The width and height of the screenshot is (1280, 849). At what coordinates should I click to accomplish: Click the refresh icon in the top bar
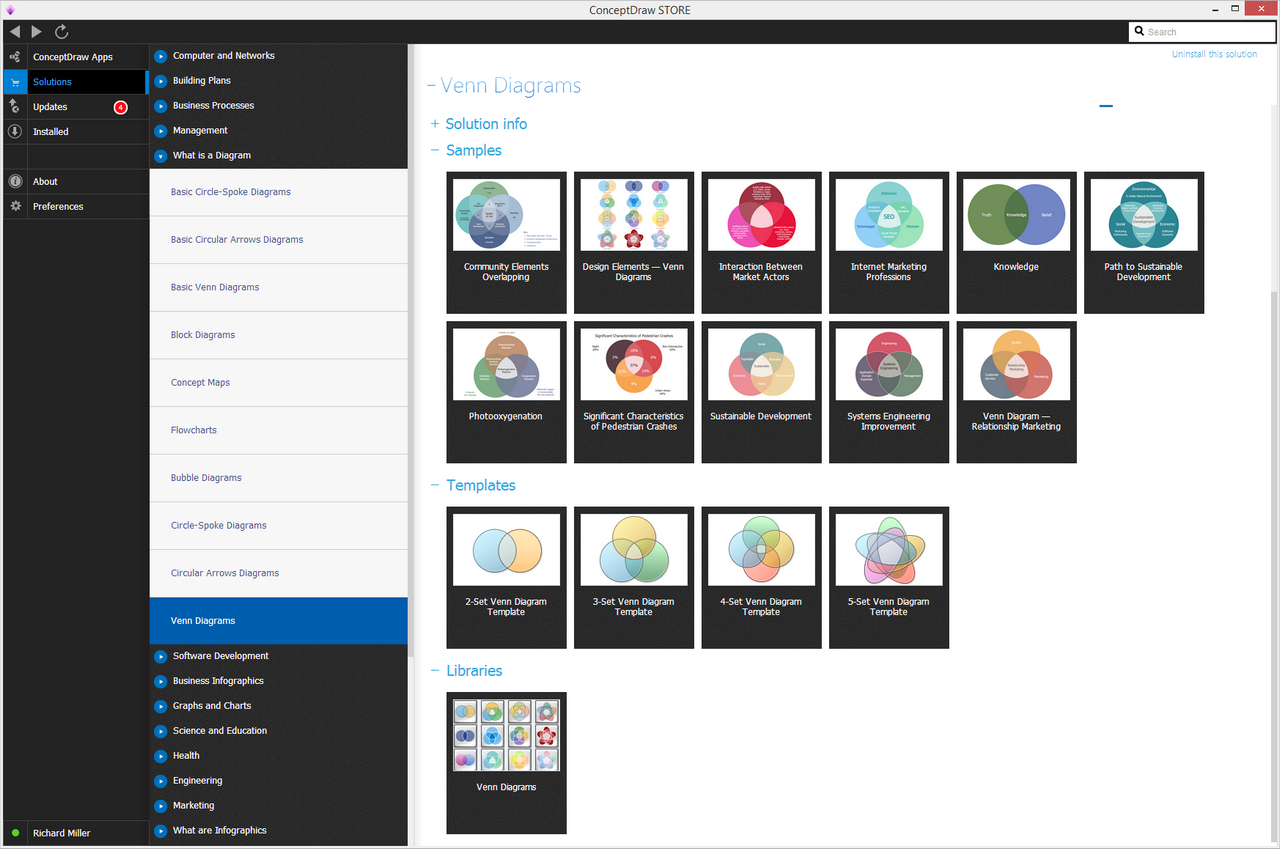pos(62,32)
